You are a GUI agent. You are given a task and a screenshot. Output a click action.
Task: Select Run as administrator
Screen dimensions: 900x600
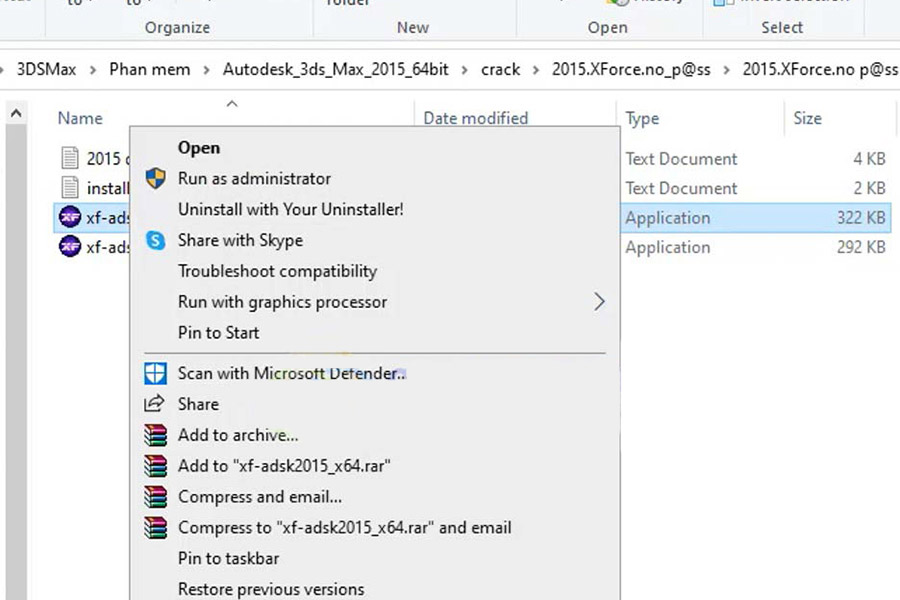[254, 179]
